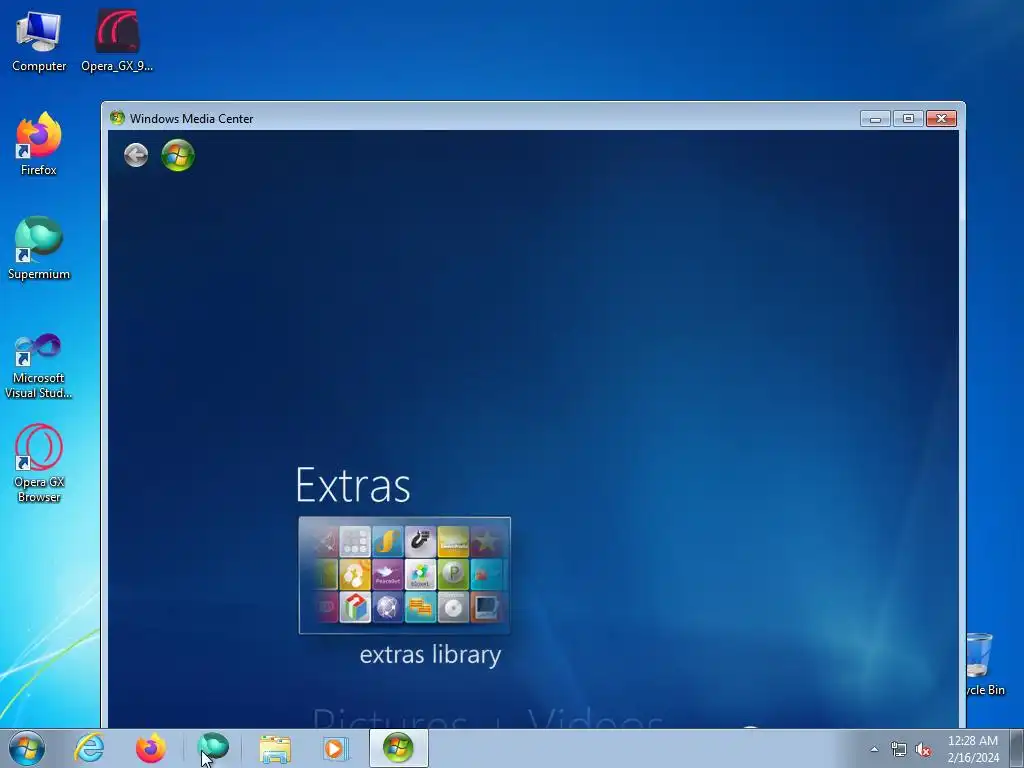Viewport: 1024px width, 768px height.
Task: Select the extras library label
Action: (x=430, y=654)
